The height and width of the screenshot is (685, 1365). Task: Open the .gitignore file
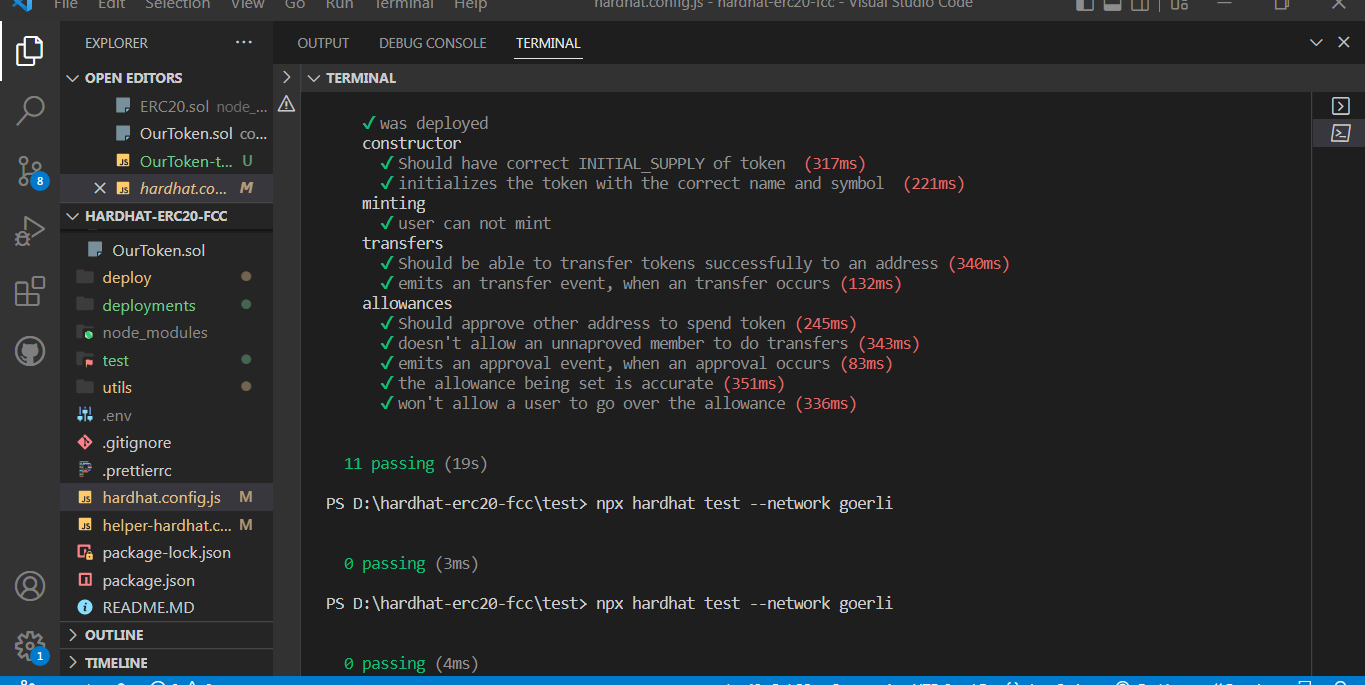click(166, 443)
